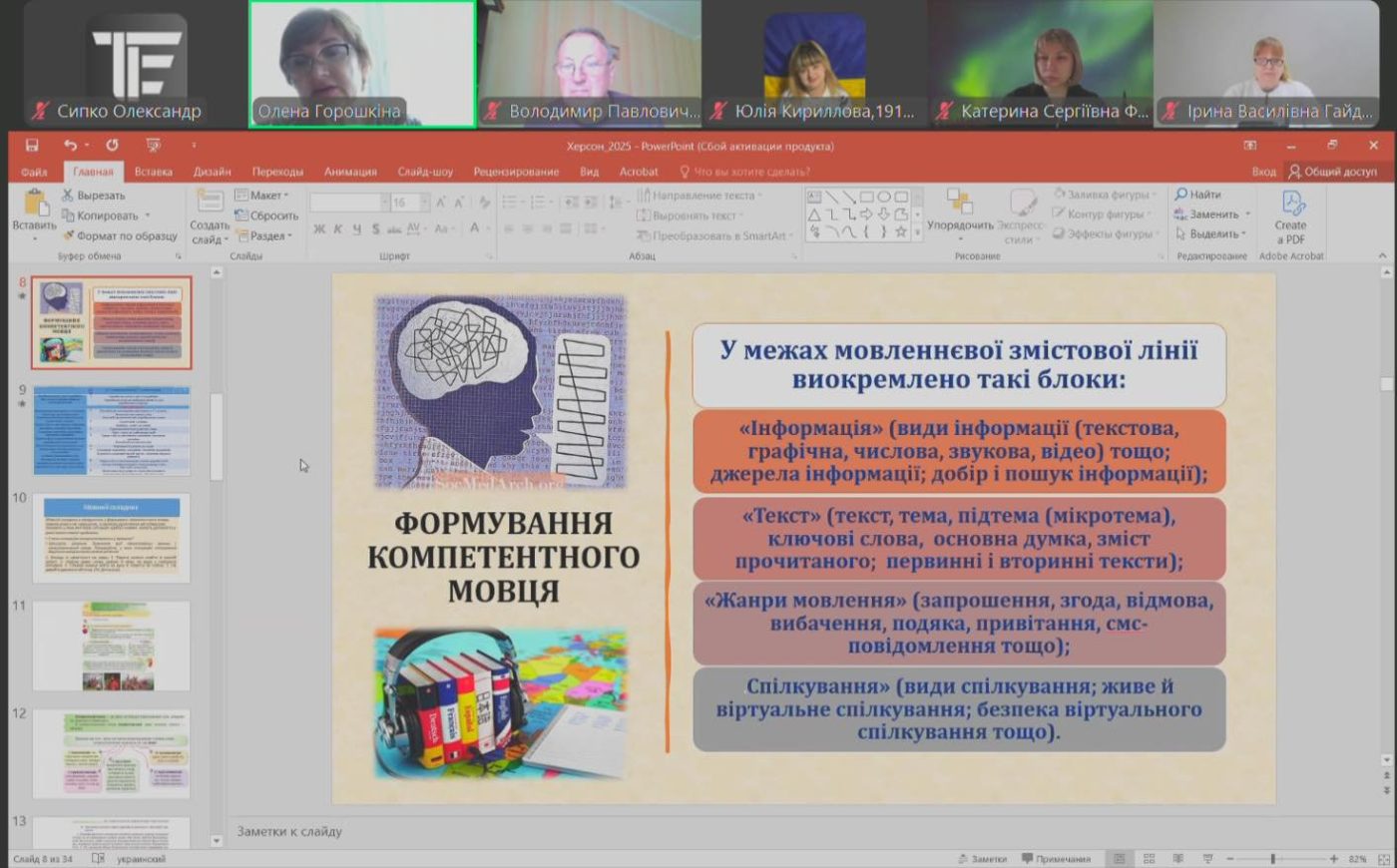Viewport: 1397px width, 868px height.
Task: Toggle italic К formatting
Action: [338, 229]
